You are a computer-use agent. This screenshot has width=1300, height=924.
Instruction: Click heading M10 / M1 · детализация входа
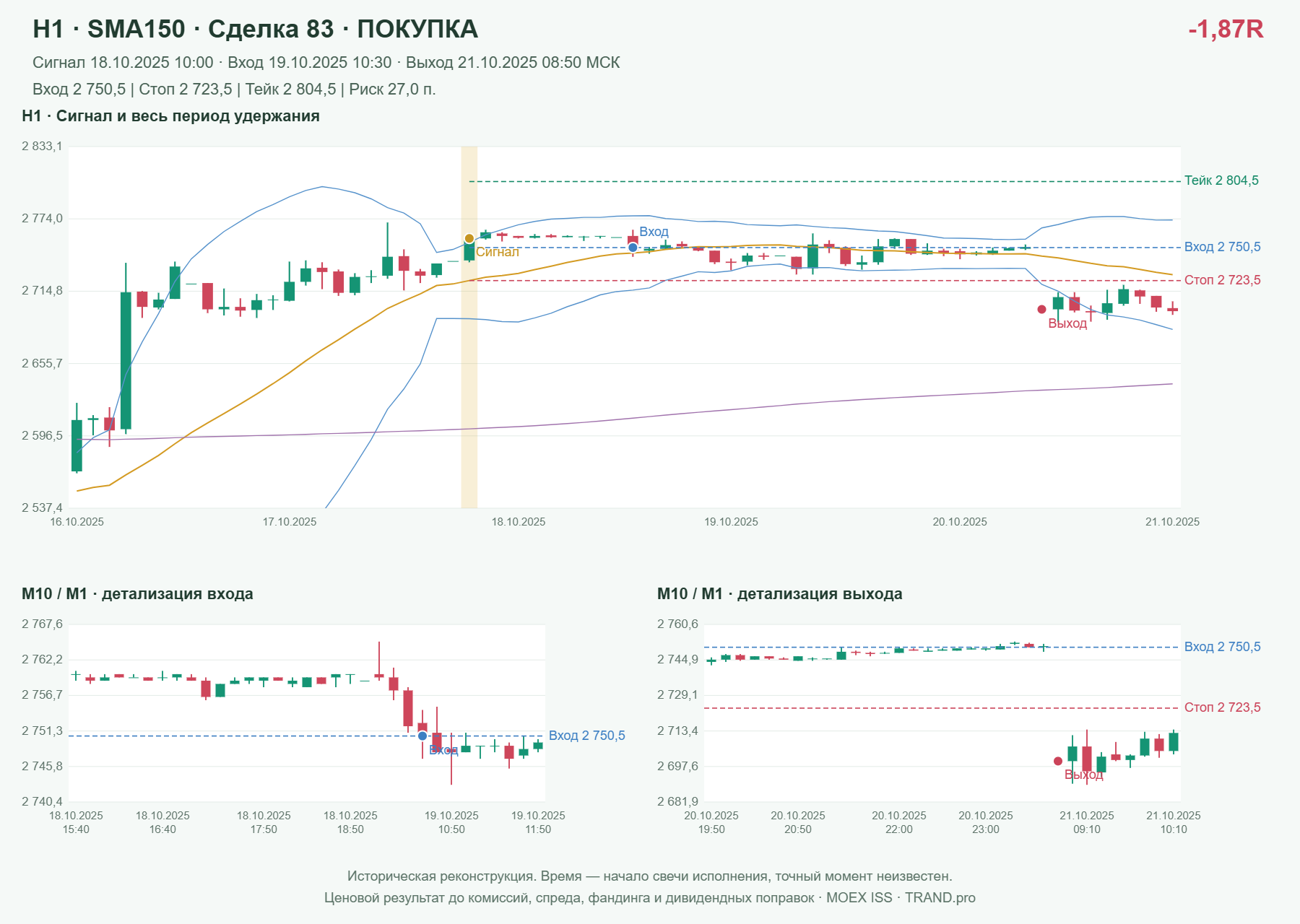137,594
